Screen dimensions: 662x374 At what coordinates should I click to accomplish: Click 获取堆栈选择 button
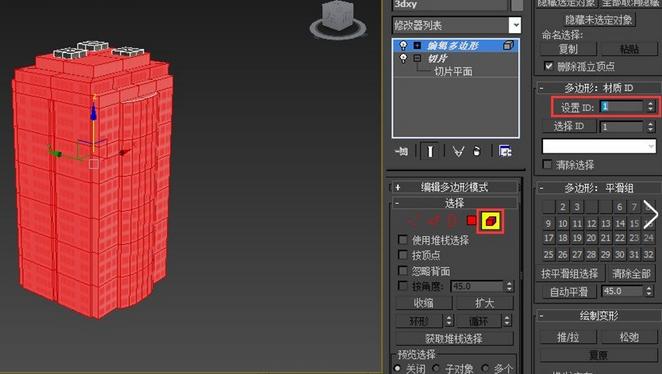coord(454,338)
